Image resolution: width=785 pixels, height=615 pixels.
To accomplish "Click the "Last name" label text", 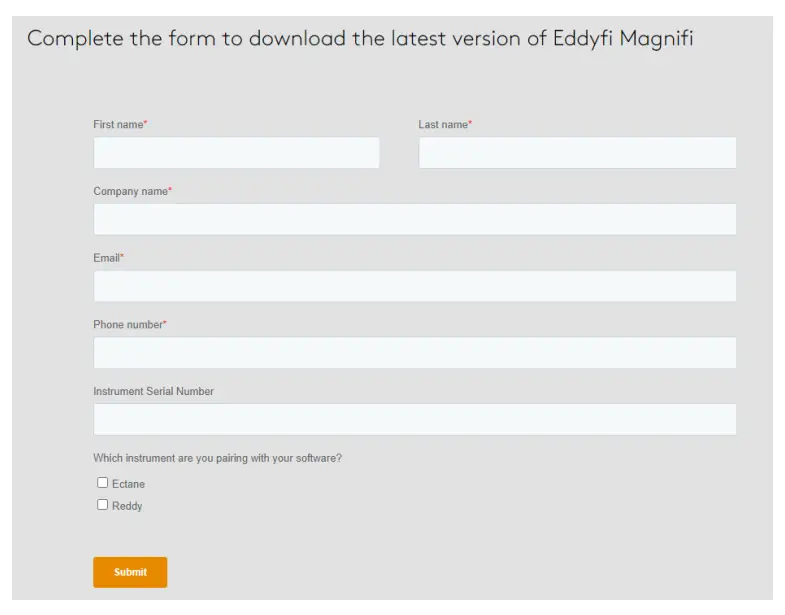I will 442,125.
